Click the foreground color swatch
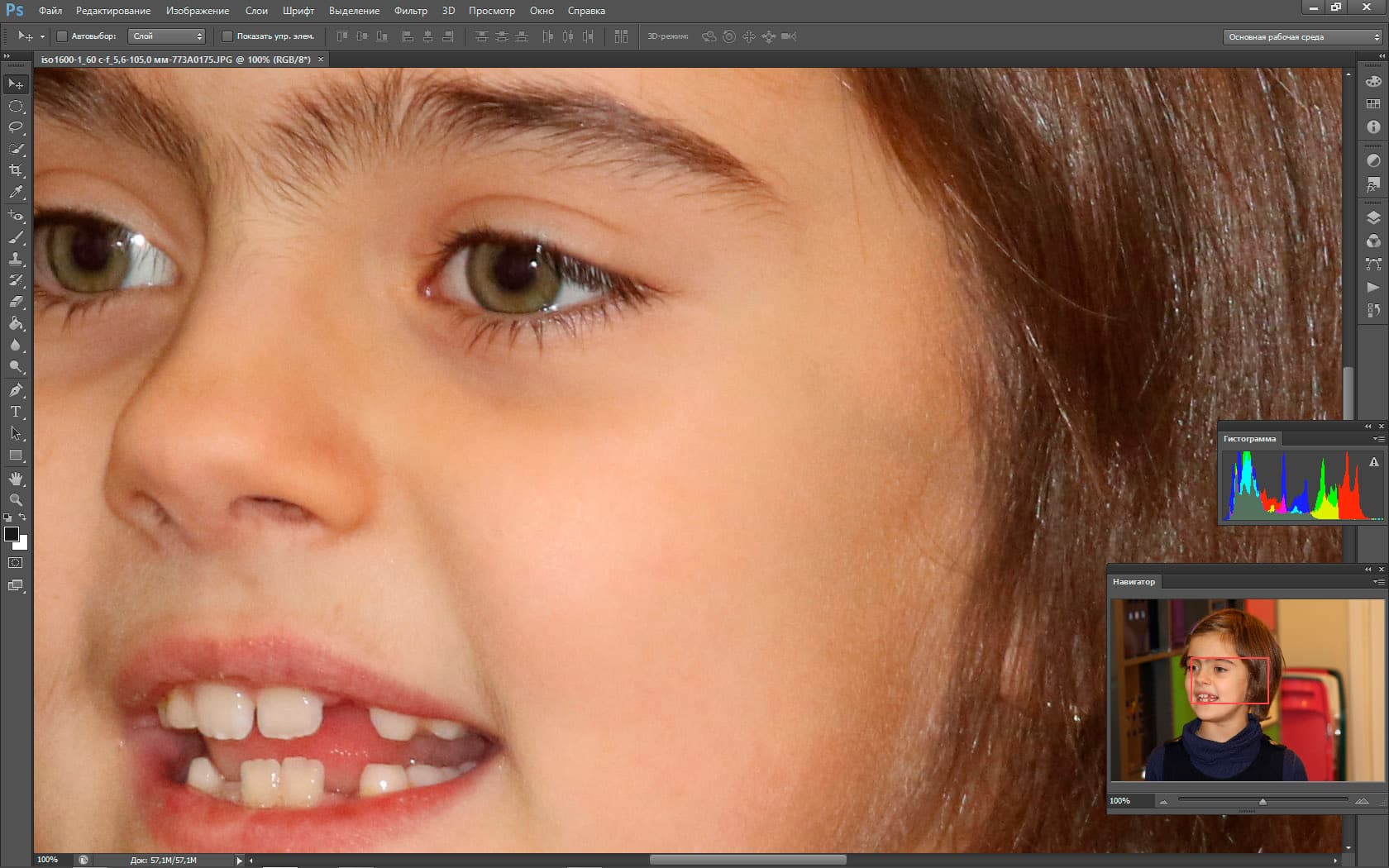Screen dimensions: 1389x868 pos(12,534)
